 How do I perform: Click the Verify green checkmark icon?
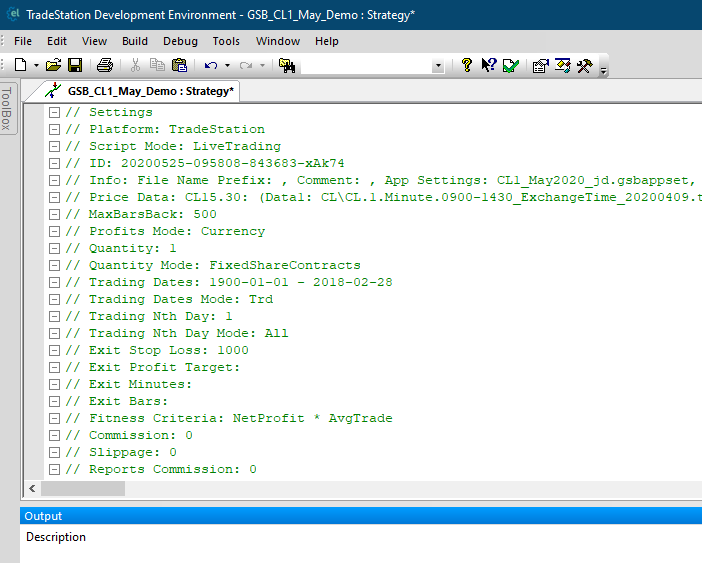(510, 65)
